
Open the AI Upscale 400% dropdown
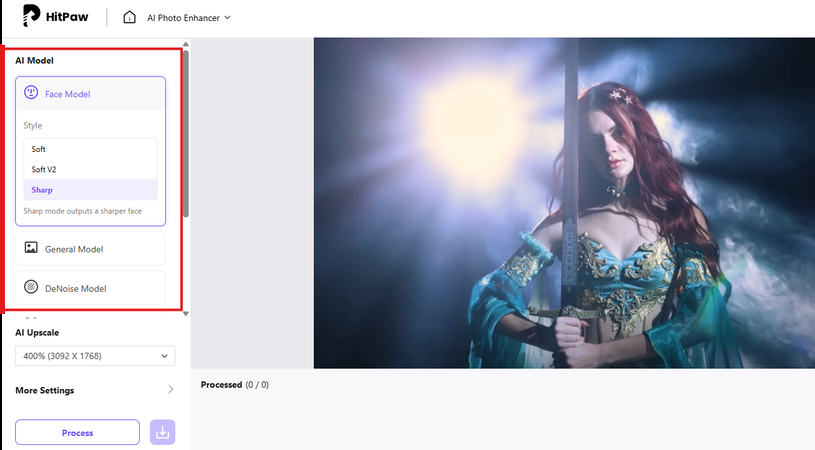tap(95, 356)
